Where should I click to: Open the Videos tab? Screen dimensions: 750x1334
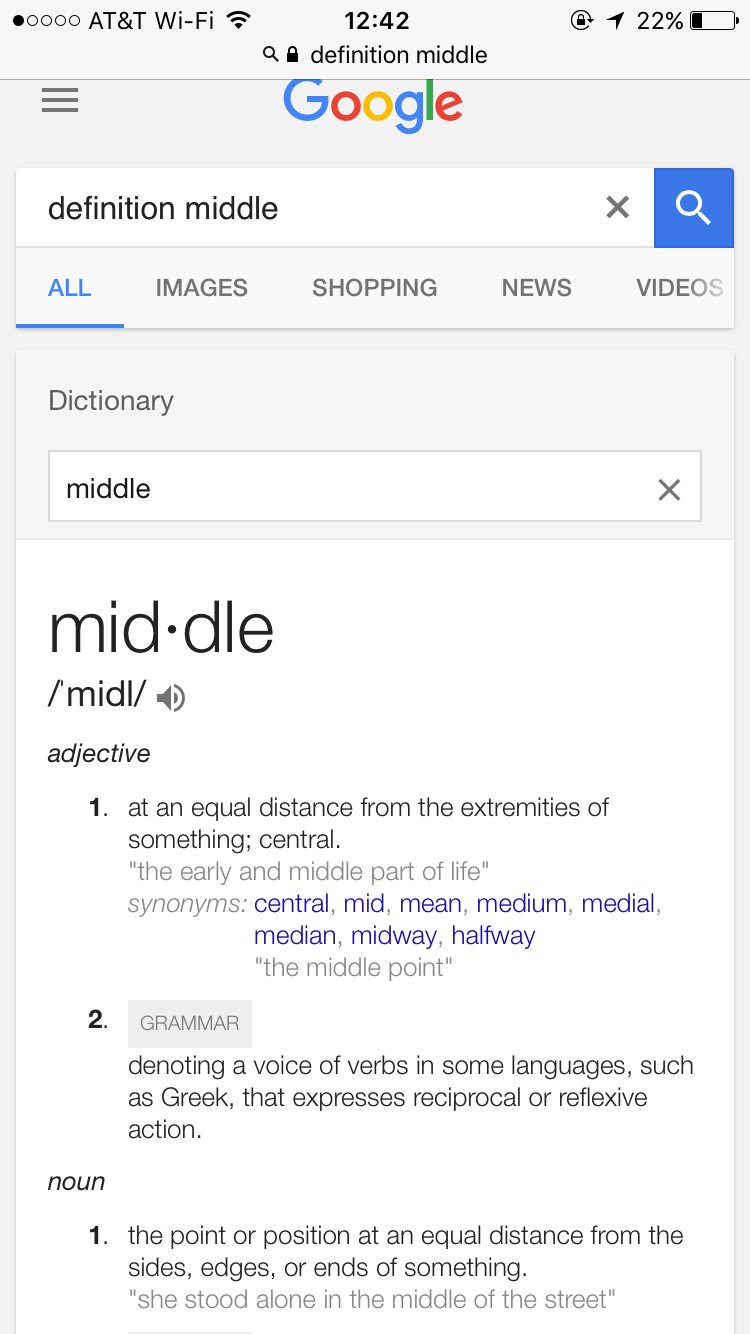click(680, 288)
